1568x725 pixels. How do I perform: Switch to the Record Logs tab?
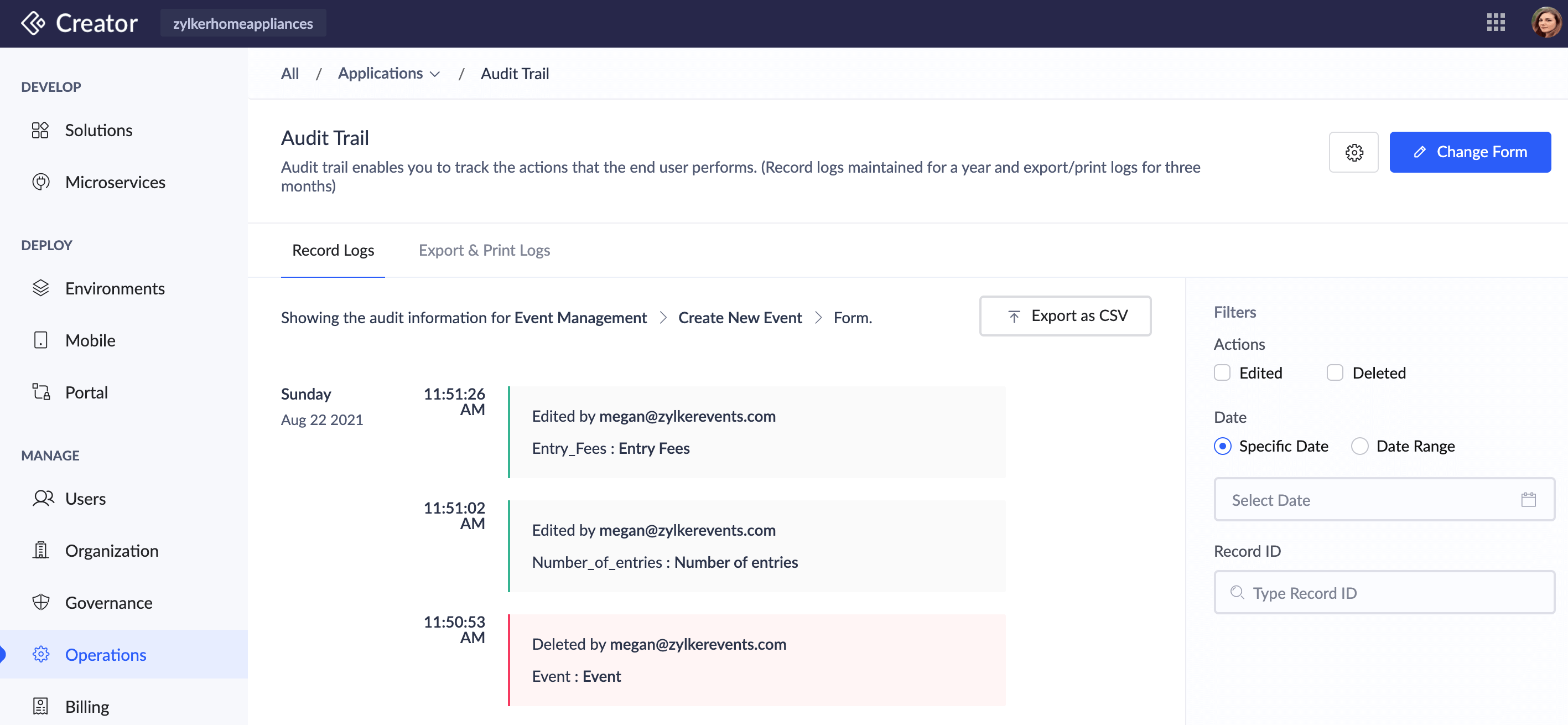[x=333, y=250]
